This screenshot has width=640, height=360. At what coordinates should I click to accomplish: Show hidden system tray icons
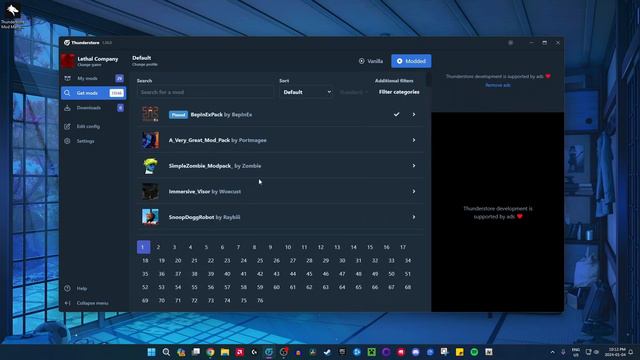pyautogui.click(x=552, y=352)
